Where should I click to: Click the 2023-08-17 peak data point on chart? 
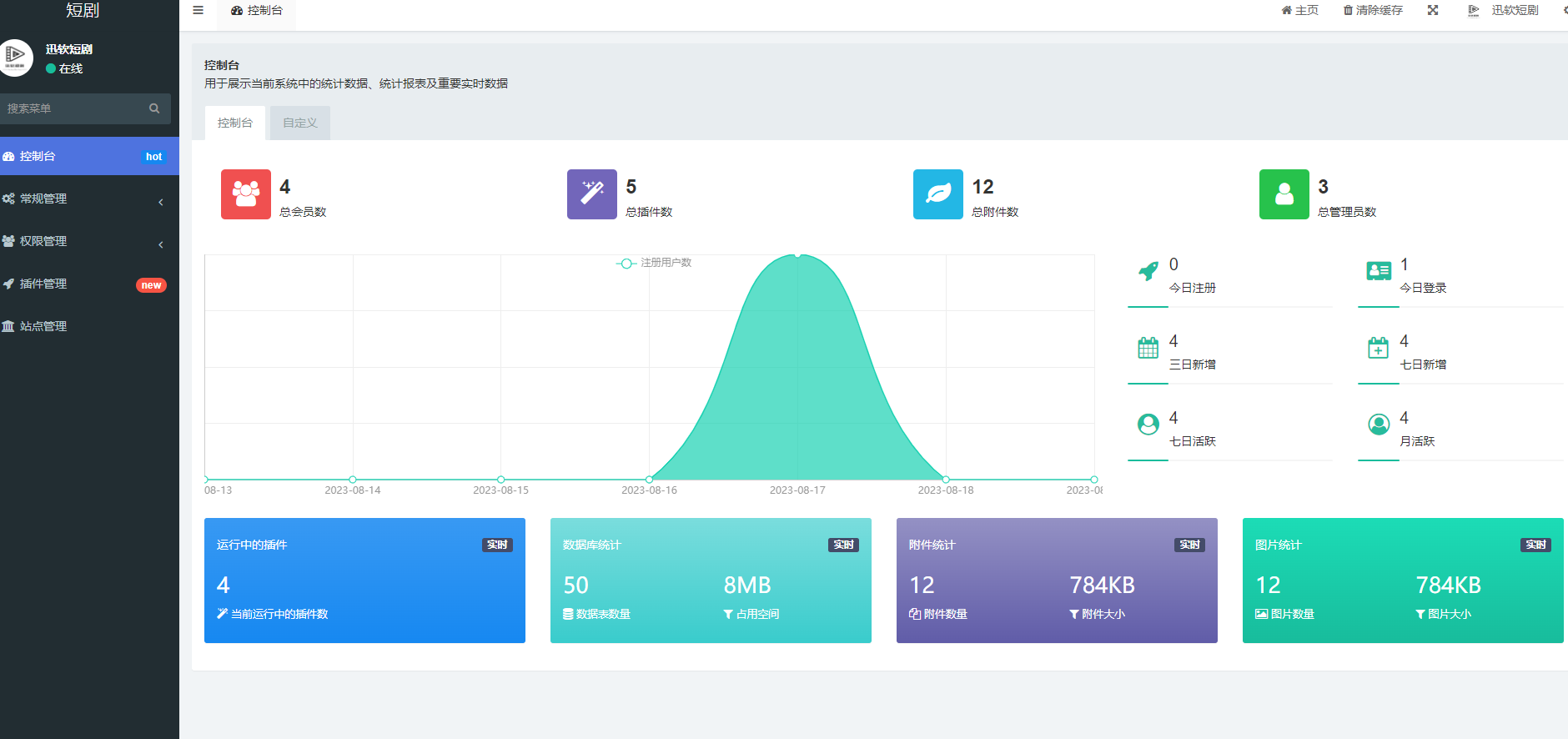pos(797,254)
